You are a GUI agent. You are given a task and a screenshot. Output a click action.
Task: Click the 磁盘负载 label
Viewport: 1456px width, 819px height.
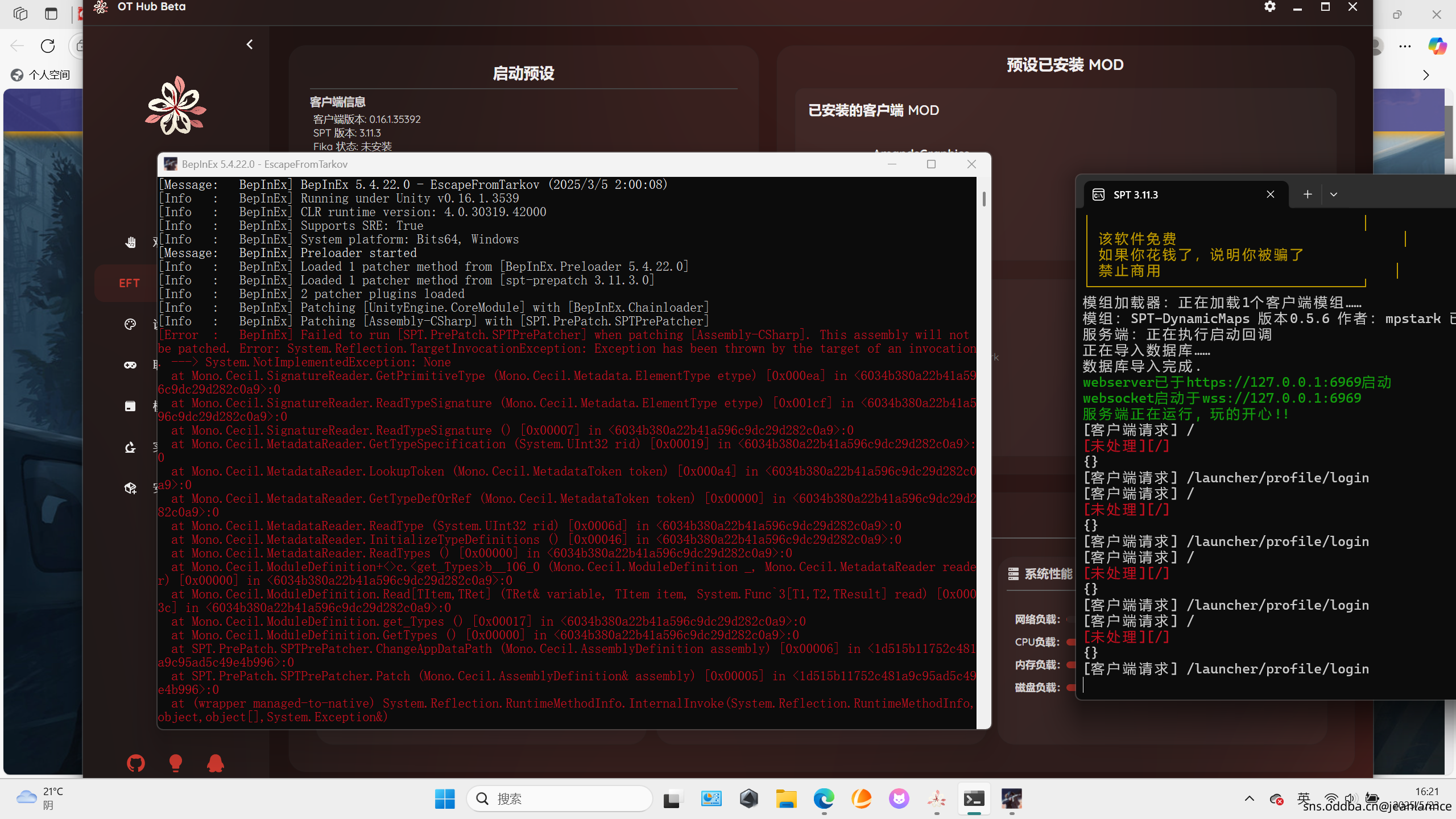click(1037, 688)
